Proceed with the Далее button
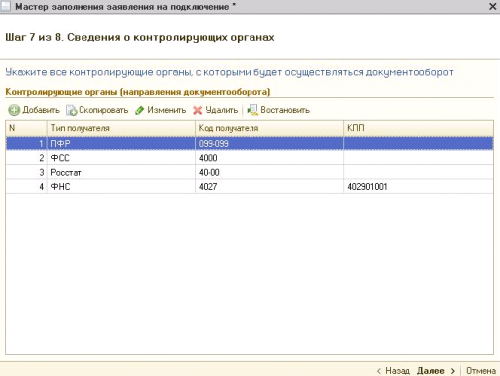 point(430,371)
